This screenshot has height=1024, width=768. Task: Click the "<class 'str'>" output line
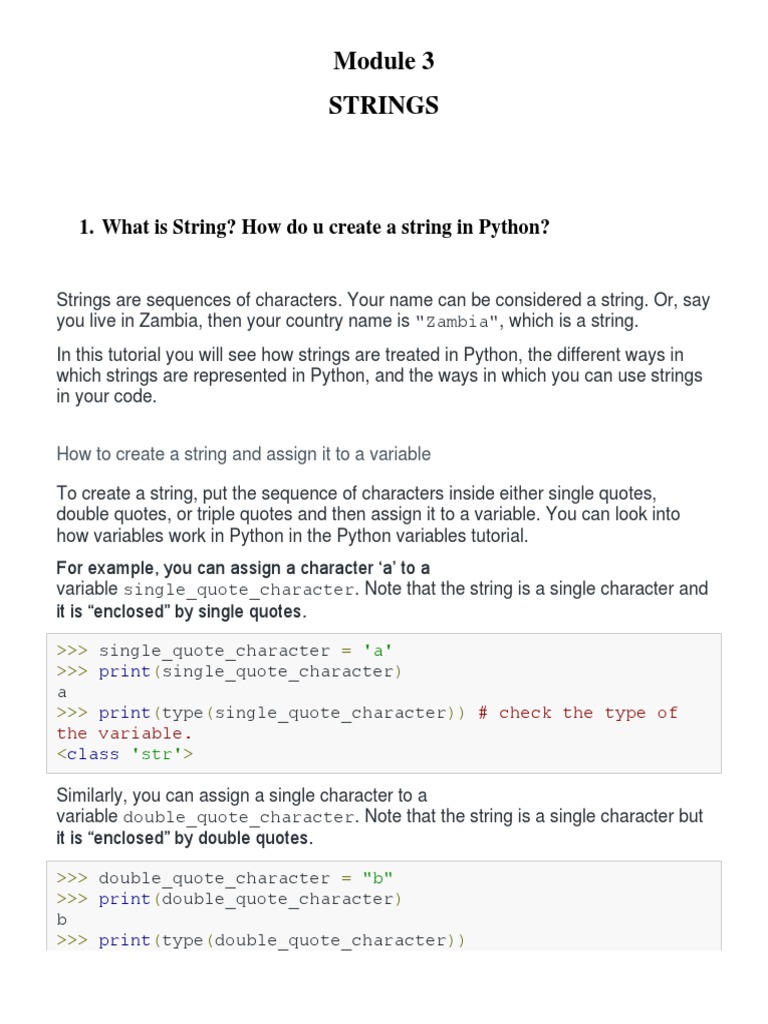tap(125, 754)
